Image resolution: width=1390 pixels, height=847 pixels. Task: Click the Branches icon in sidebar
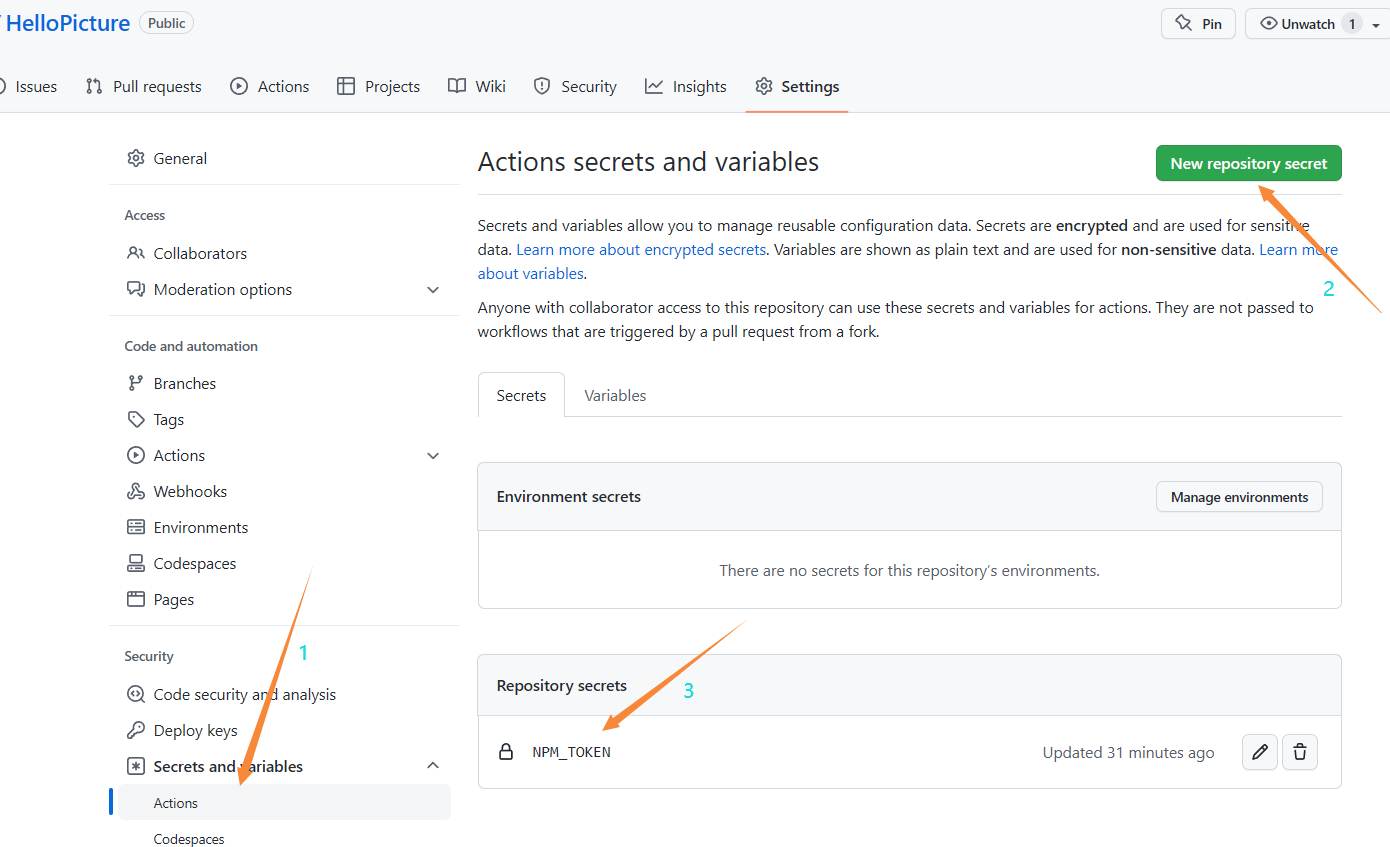pyautogui.click(x=136, y=383)
